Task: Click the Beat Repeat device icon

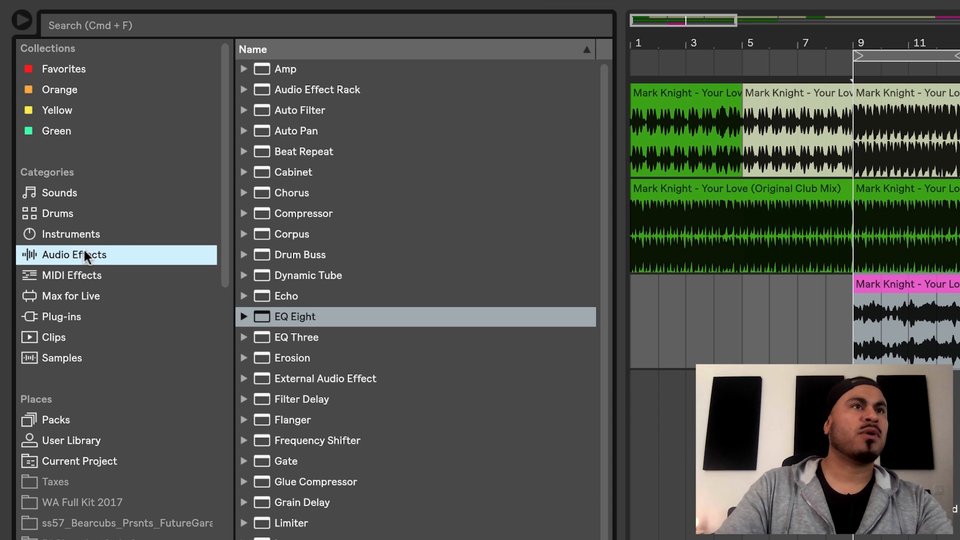Action: point(261,152)
